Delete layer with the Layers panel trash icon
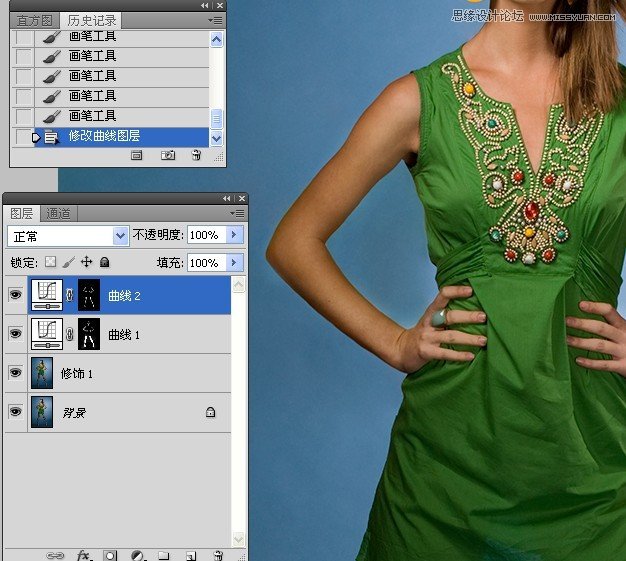 [x=217, y=554]
